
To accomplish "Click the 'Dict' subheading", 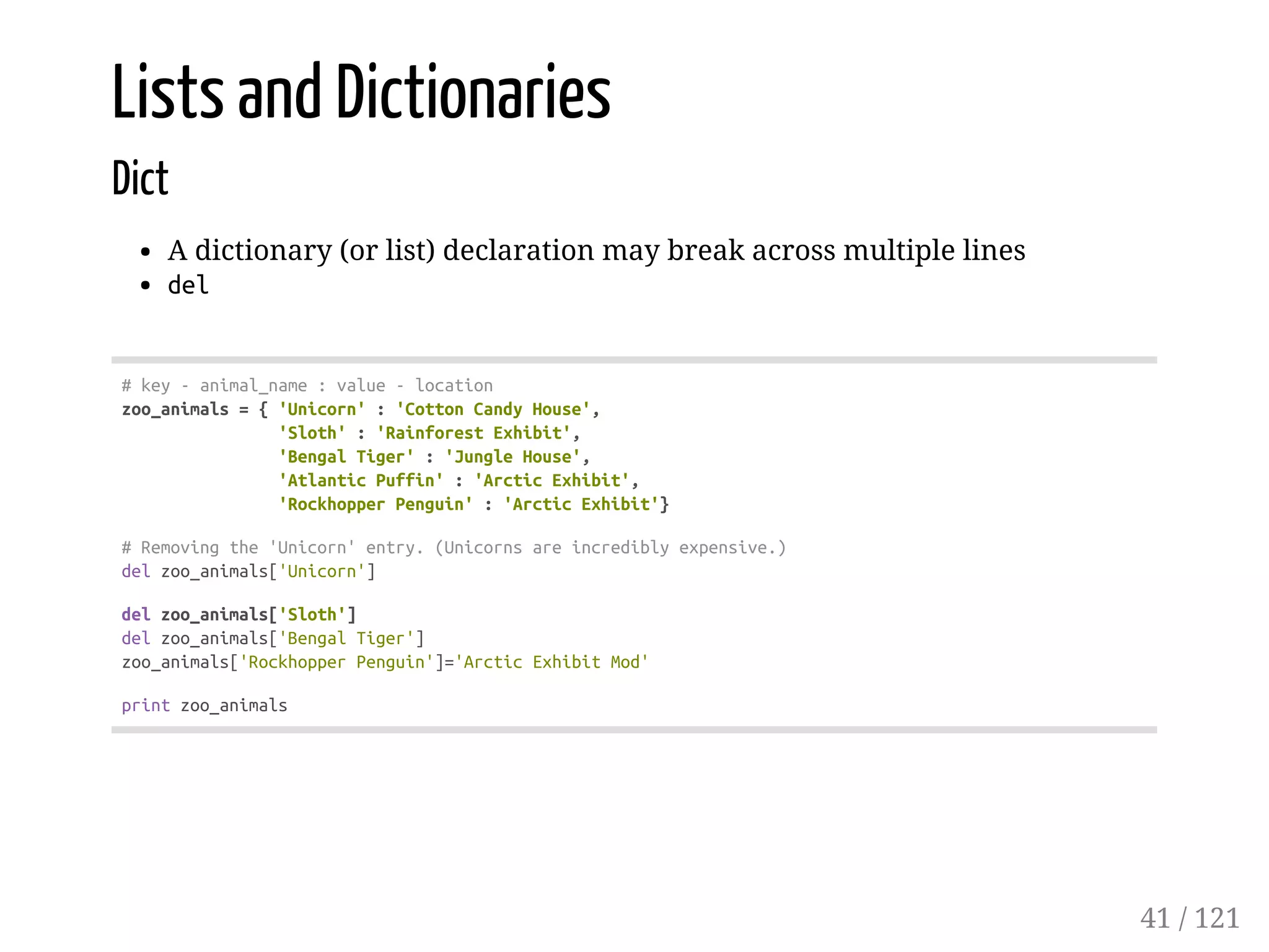I will pos(140,178).
